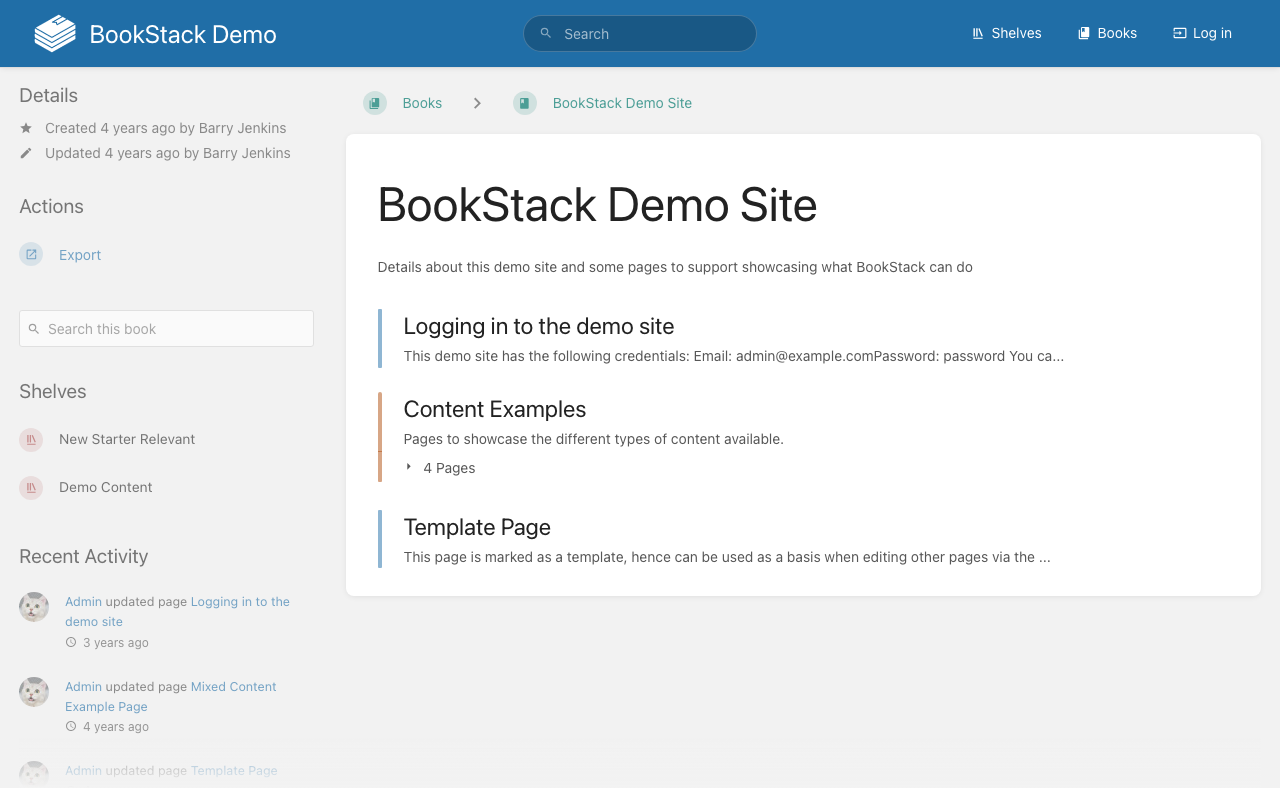The width and height of the screenshot is (1280, 788).
Task: Click Admin avatar beside Logging in activity
Action: point(34,607)
